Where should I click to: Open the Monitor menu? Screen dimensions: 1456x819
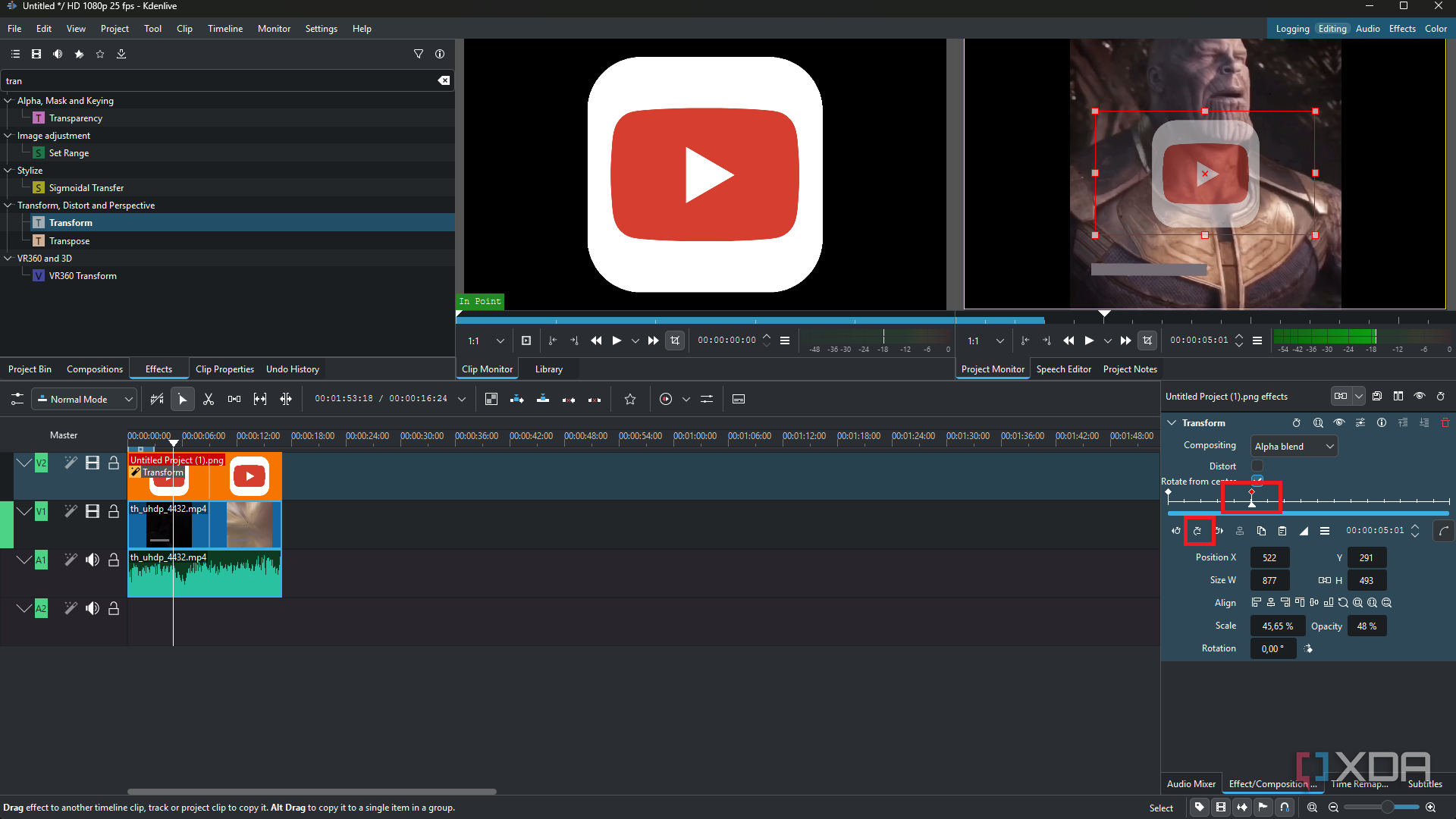point(274,28)
